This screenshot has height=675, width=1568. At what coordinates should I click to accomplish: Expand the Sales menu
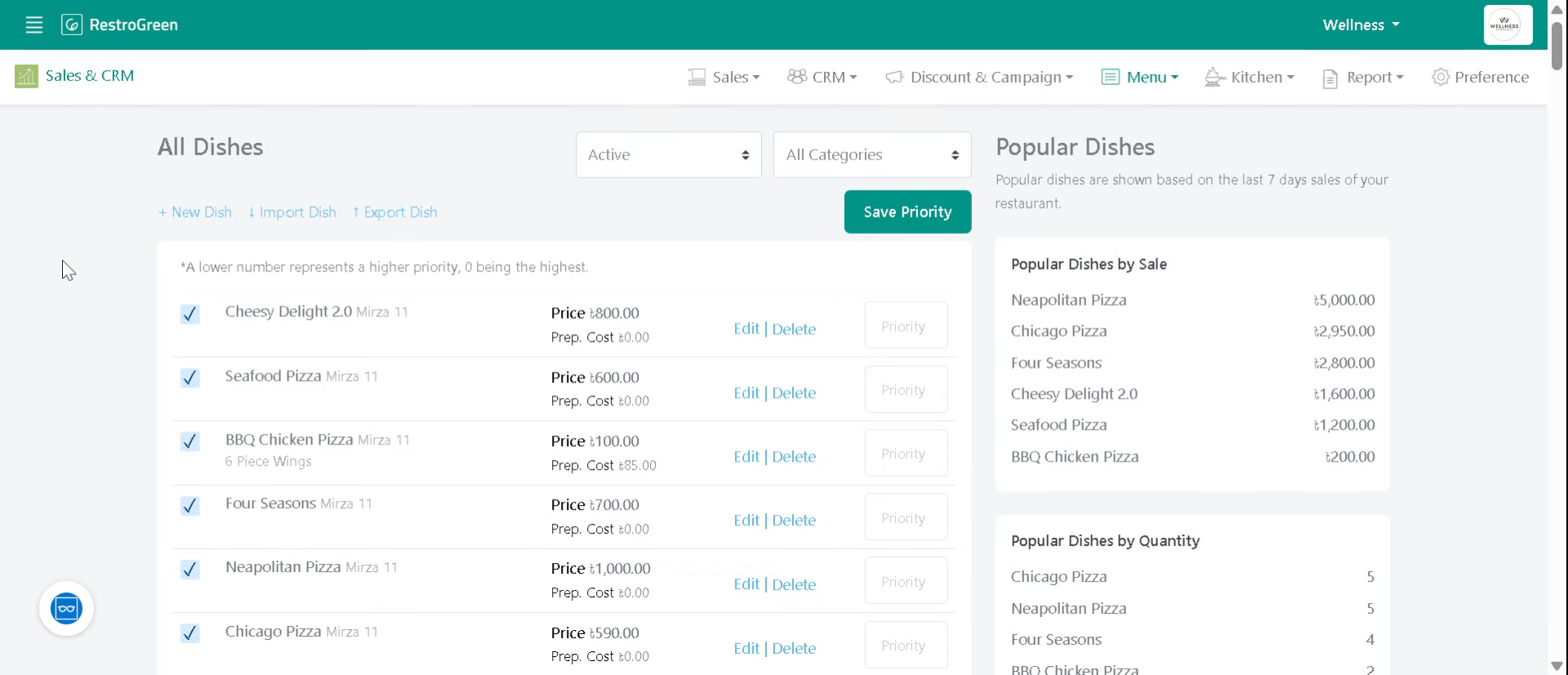[724, 77]
